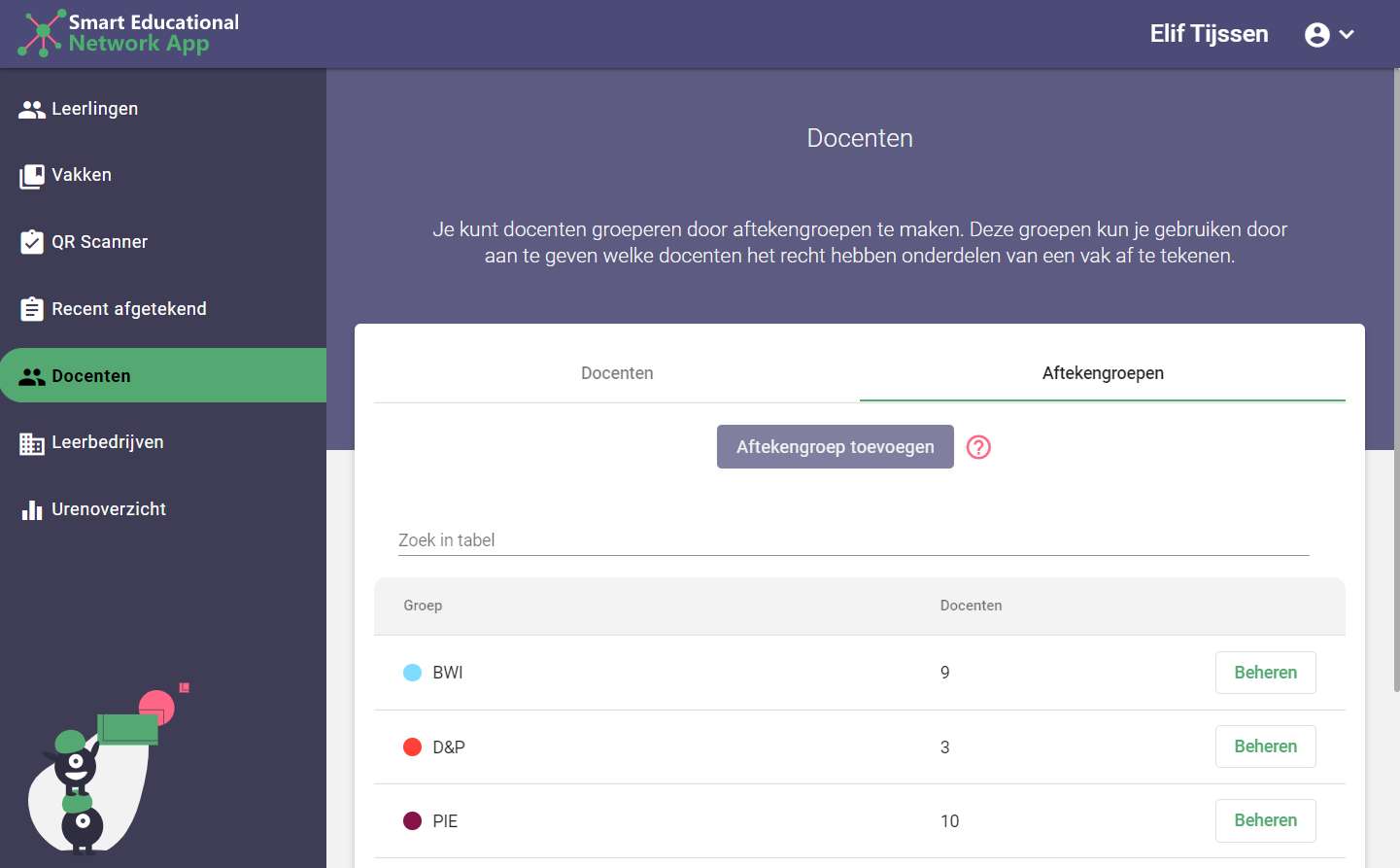Click the docenten count 10 for PIE
The height and width of the screenshot is (868, 1400).
tap(949, 821)
